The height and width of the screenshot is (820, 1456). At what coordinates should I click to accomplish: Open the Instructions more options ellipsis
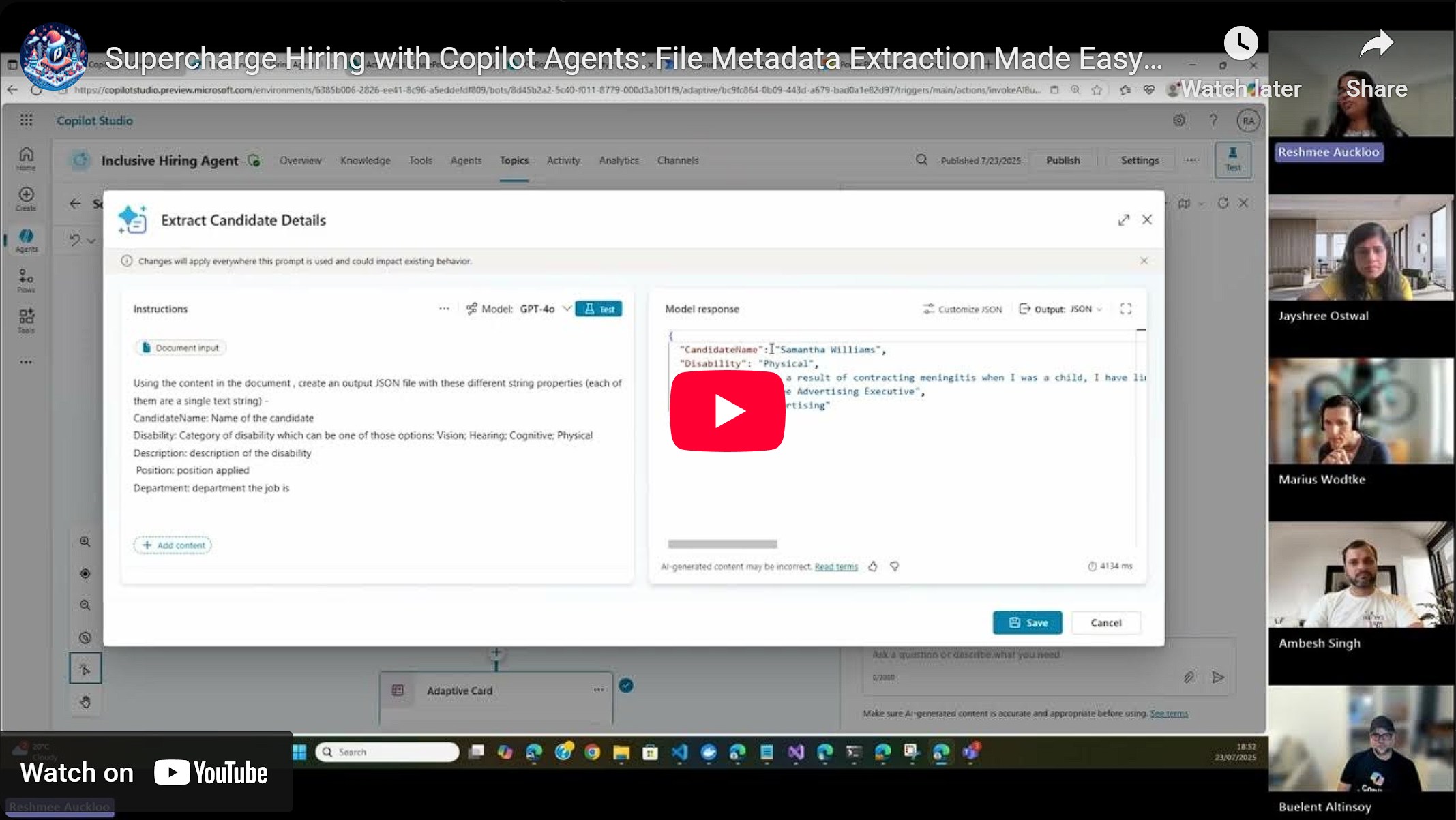coord(444,309)
